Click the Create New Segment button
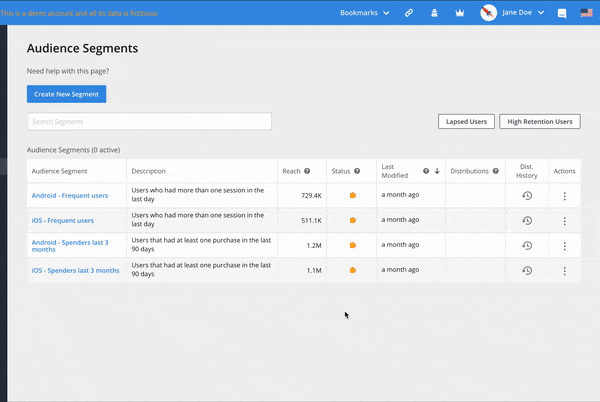 pyautogui.click(x=67, y=94)
